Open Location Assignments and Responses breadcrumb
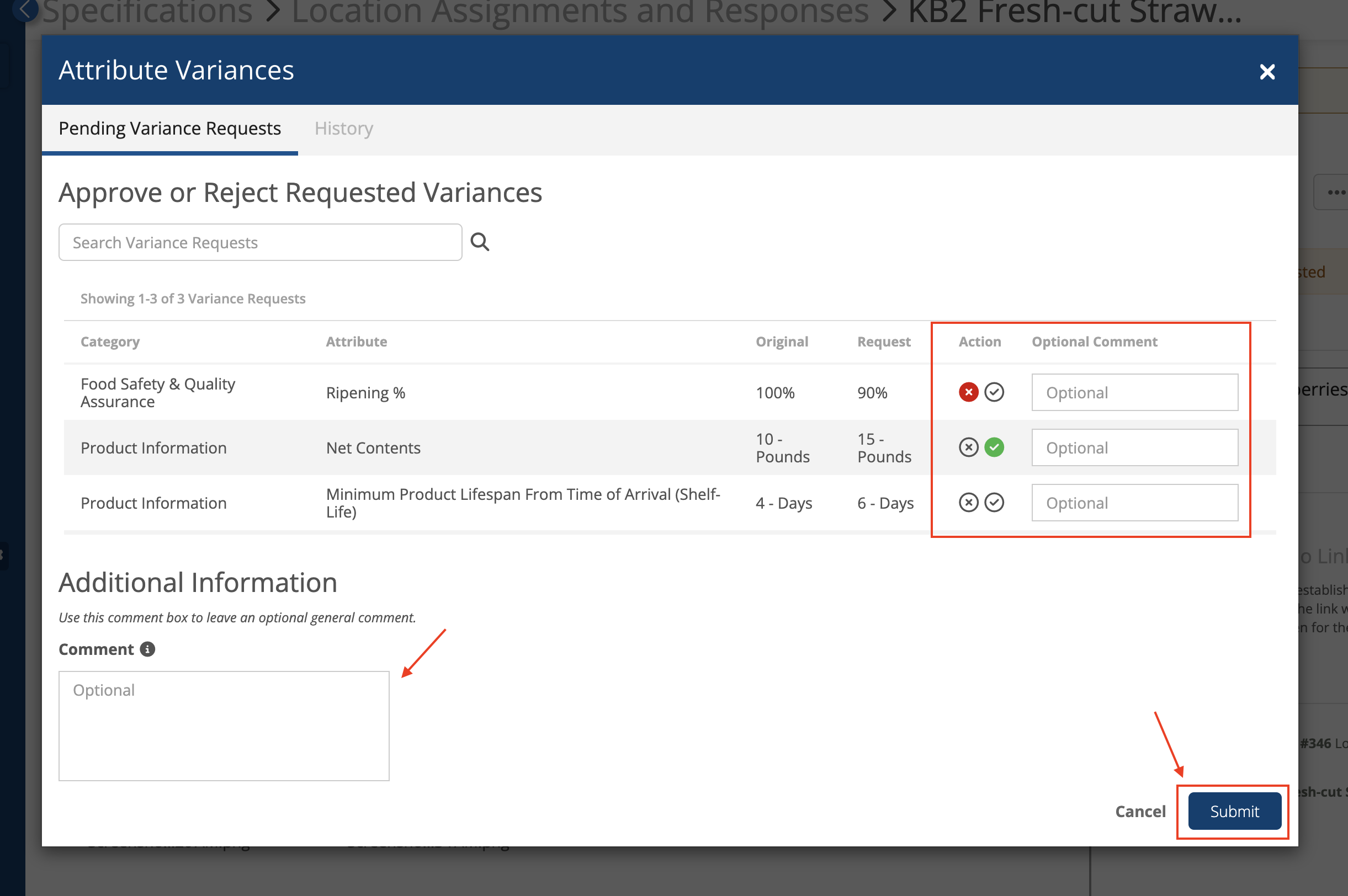Image resolution: width=1348 pixels, height=896 pixels. 580,10
